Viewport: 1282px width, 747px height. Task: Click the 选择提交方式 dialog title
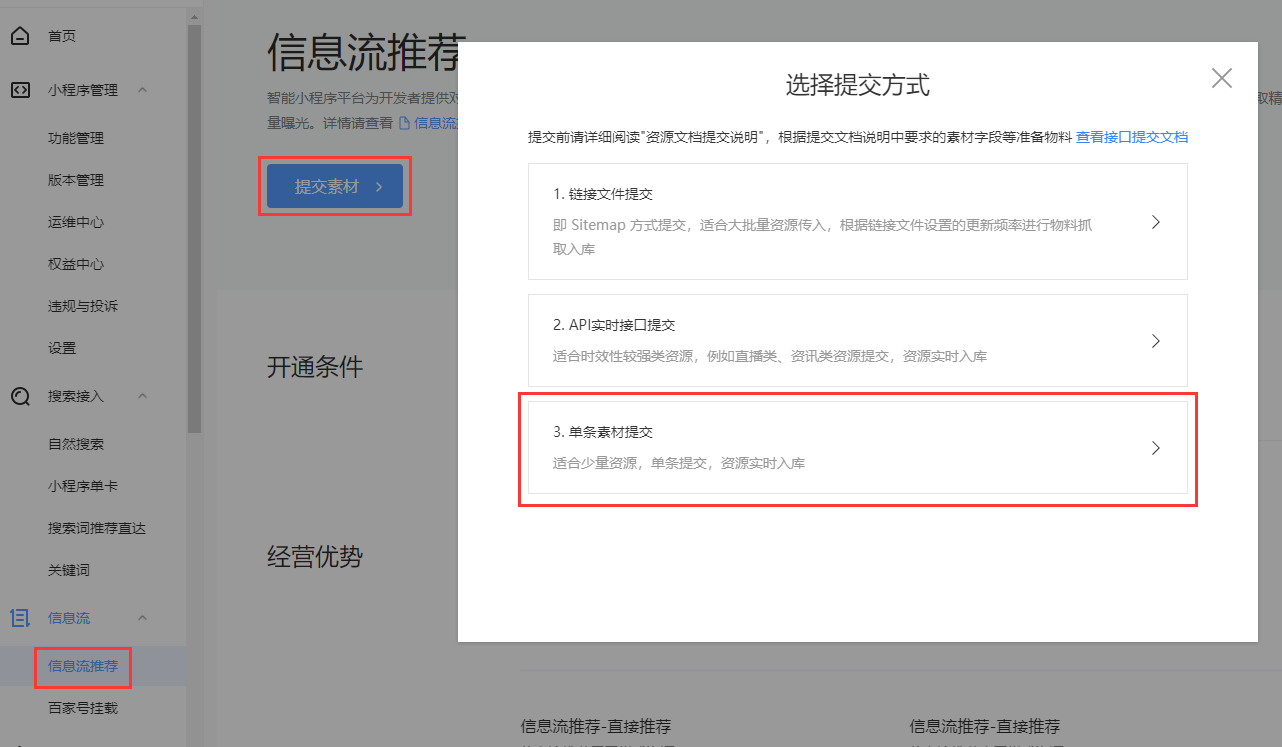click(858, 86)
